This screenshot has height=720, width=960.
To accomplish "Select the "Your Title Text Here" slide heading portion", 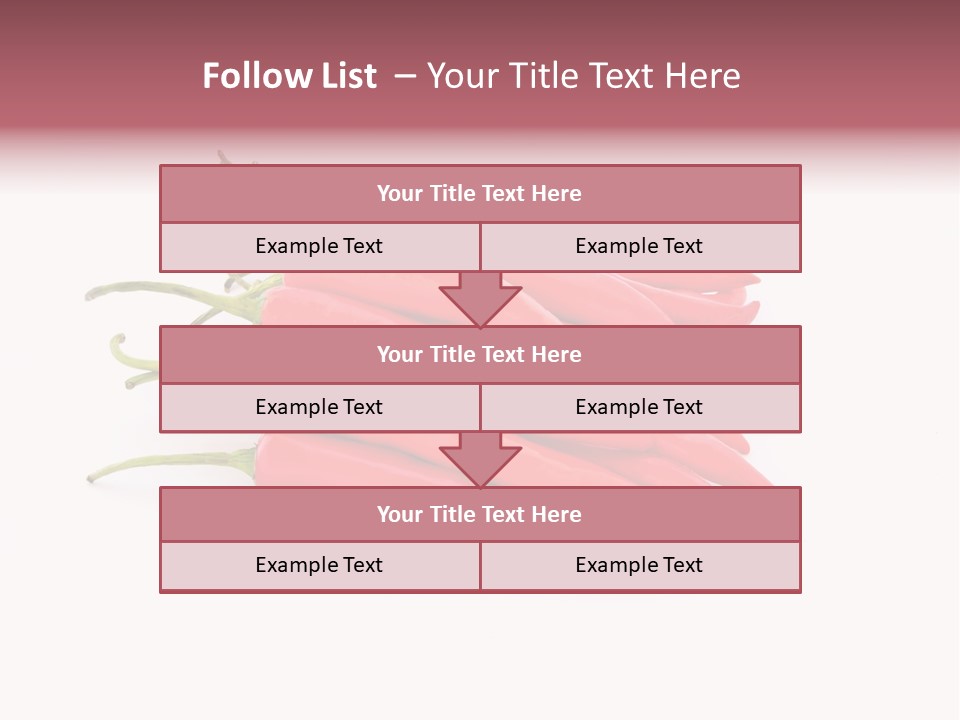I will (x=583, y=76).
